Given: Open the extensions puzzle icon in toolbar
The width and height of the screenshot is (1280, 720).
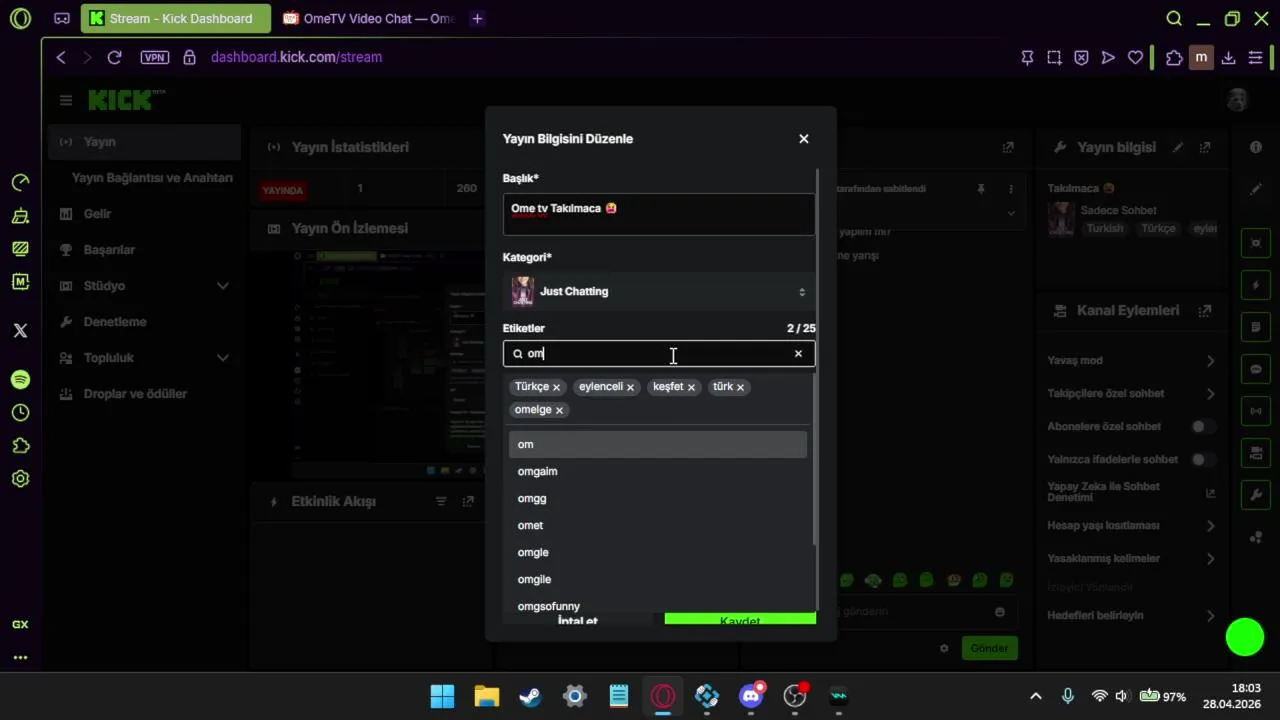Looking at the screenshot, I should point(1174,57).
